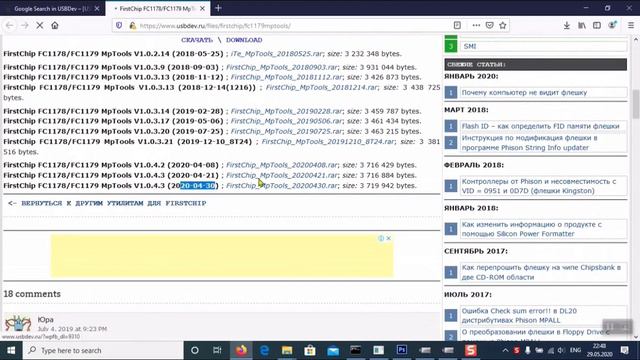Viewport: 640px width, 360px height.
Task: Open the Firefox Downloads arrow icon
Action: [x=567, y=25]
